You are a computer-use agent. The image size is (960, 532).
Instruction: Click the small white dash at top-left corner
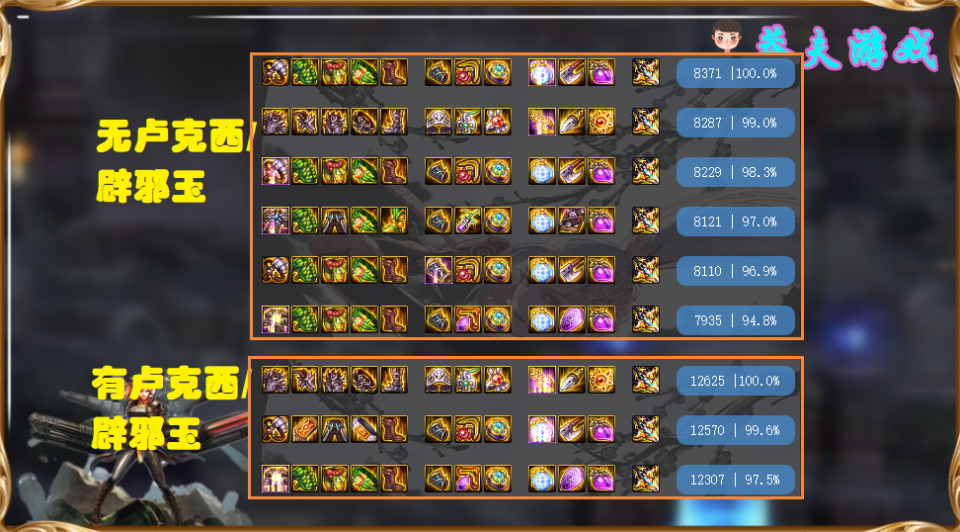(x=23, y=17)
